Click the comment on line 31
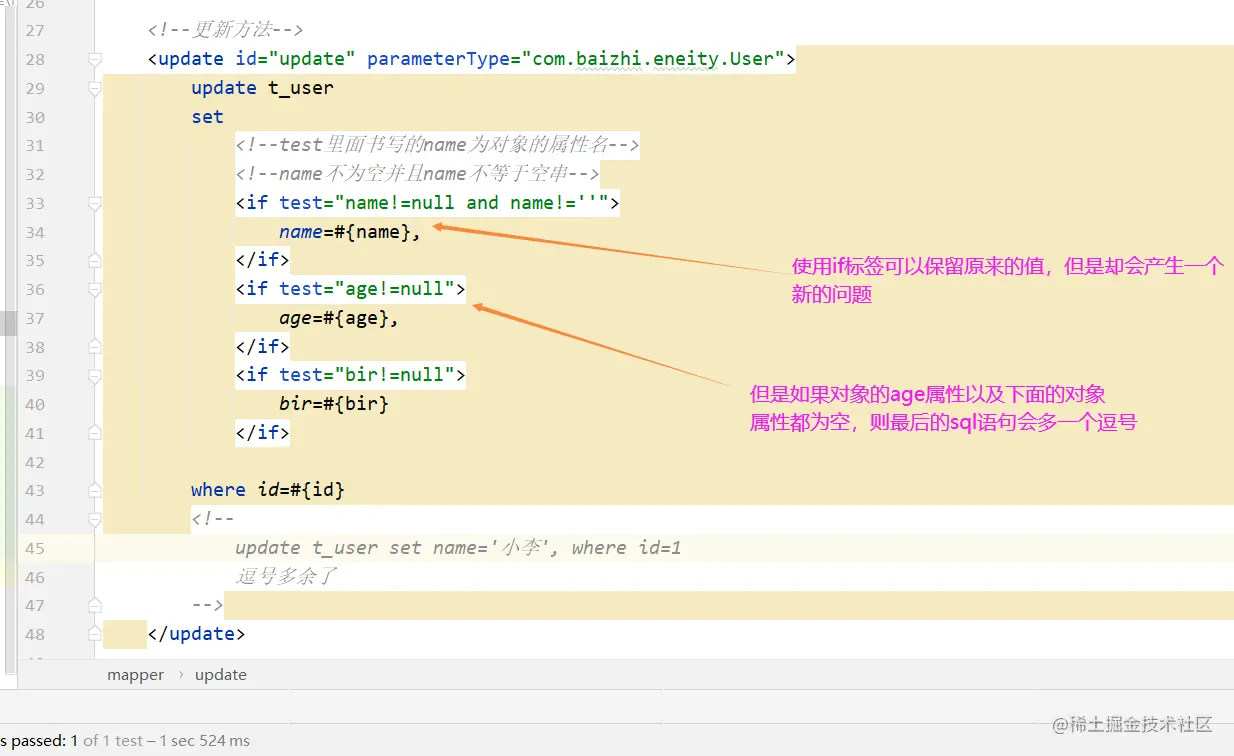The image size is (1234, 756). point(437,146)
